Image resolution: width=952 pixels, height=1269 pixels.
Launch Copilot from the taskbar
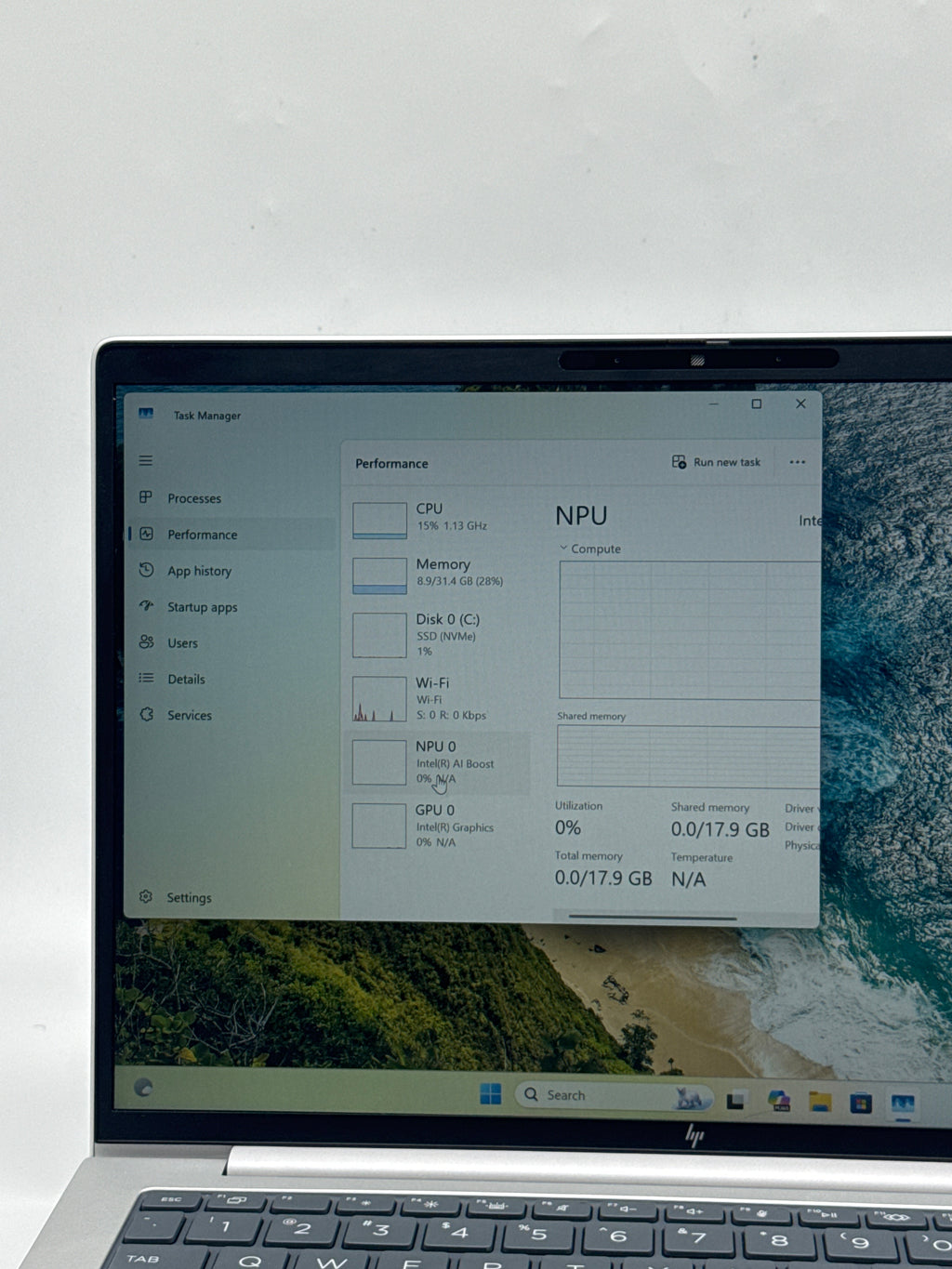(x=779, y=1102)
